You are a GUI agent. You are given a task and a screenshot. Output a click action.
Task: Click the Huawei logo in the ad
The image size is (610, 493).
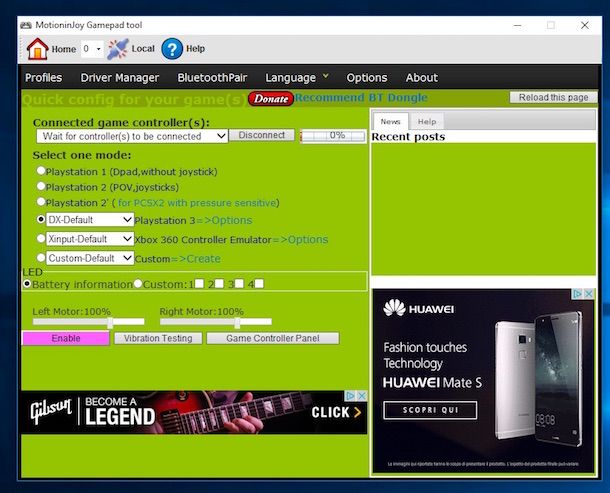[x=418, y=308]
